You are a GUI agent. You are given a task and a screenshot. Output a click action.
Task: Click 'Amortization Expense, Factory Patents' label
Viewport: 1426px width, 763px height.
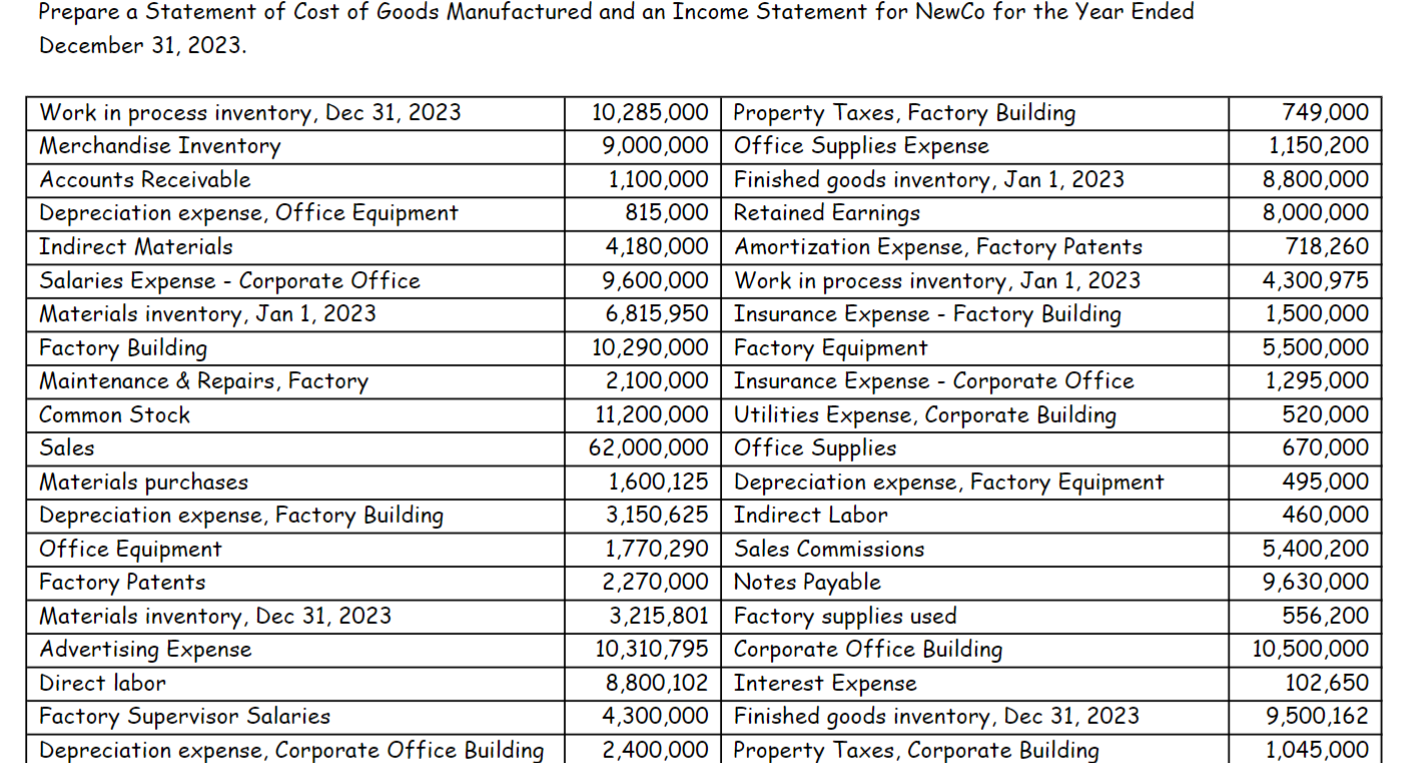coord(938,247)
